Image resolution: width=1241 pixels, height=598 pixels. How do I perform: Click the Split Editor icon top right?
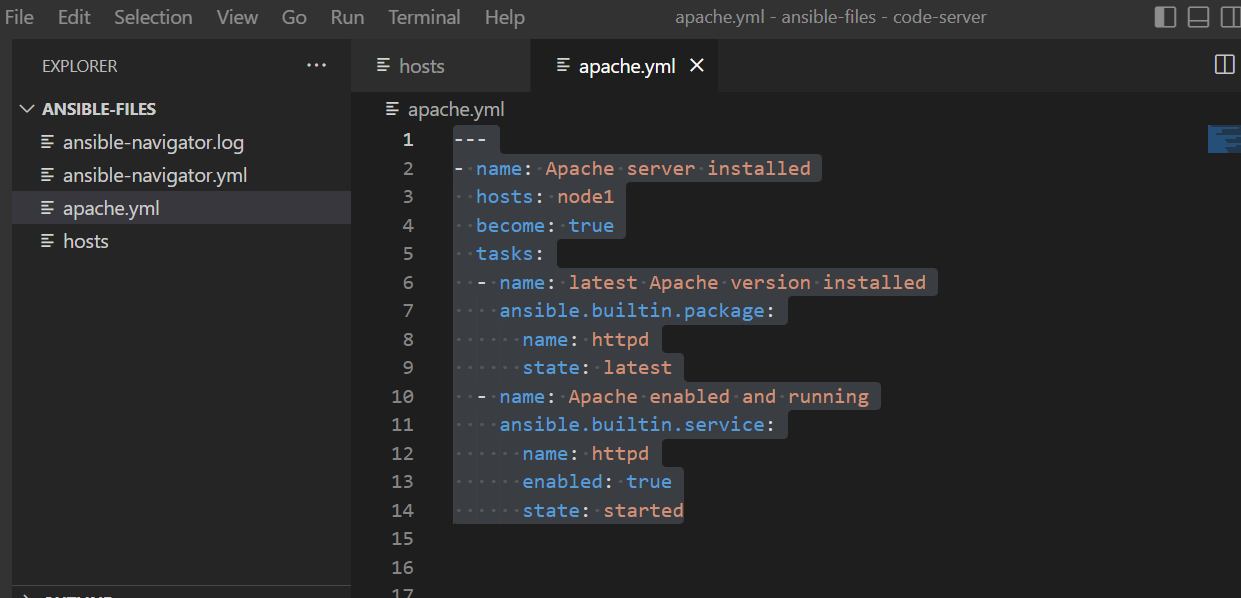(x=1223, y=64)
